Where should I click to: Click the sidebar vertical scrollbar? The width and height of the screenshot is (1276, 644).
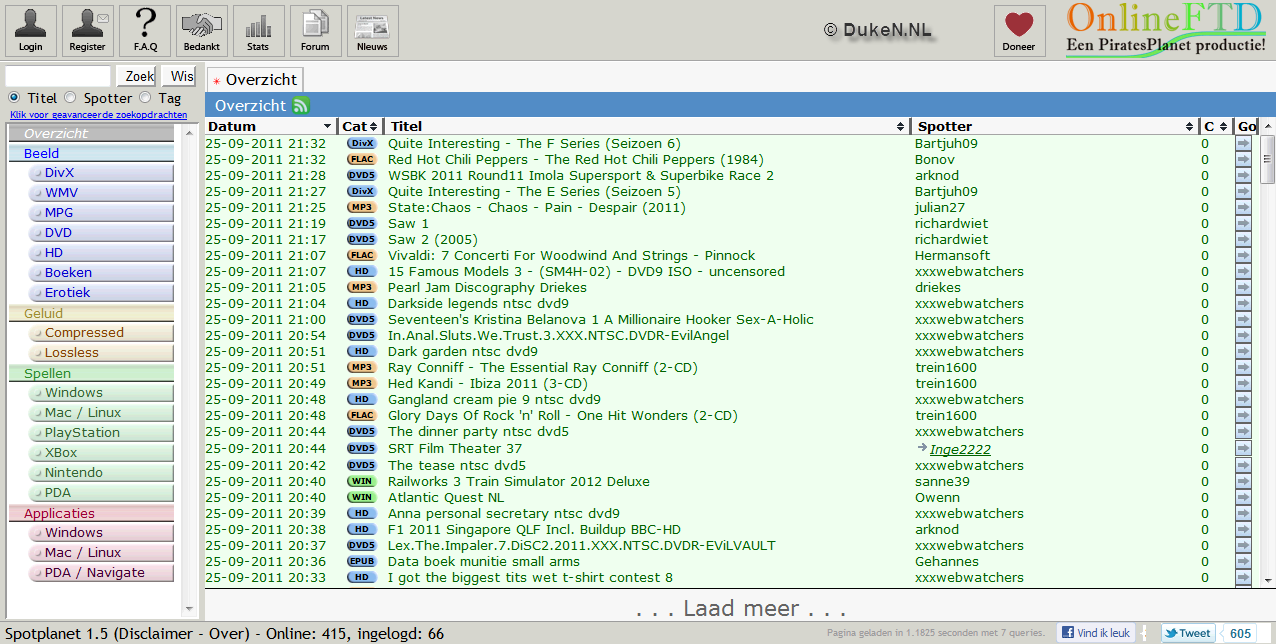(x=190, y=370)
